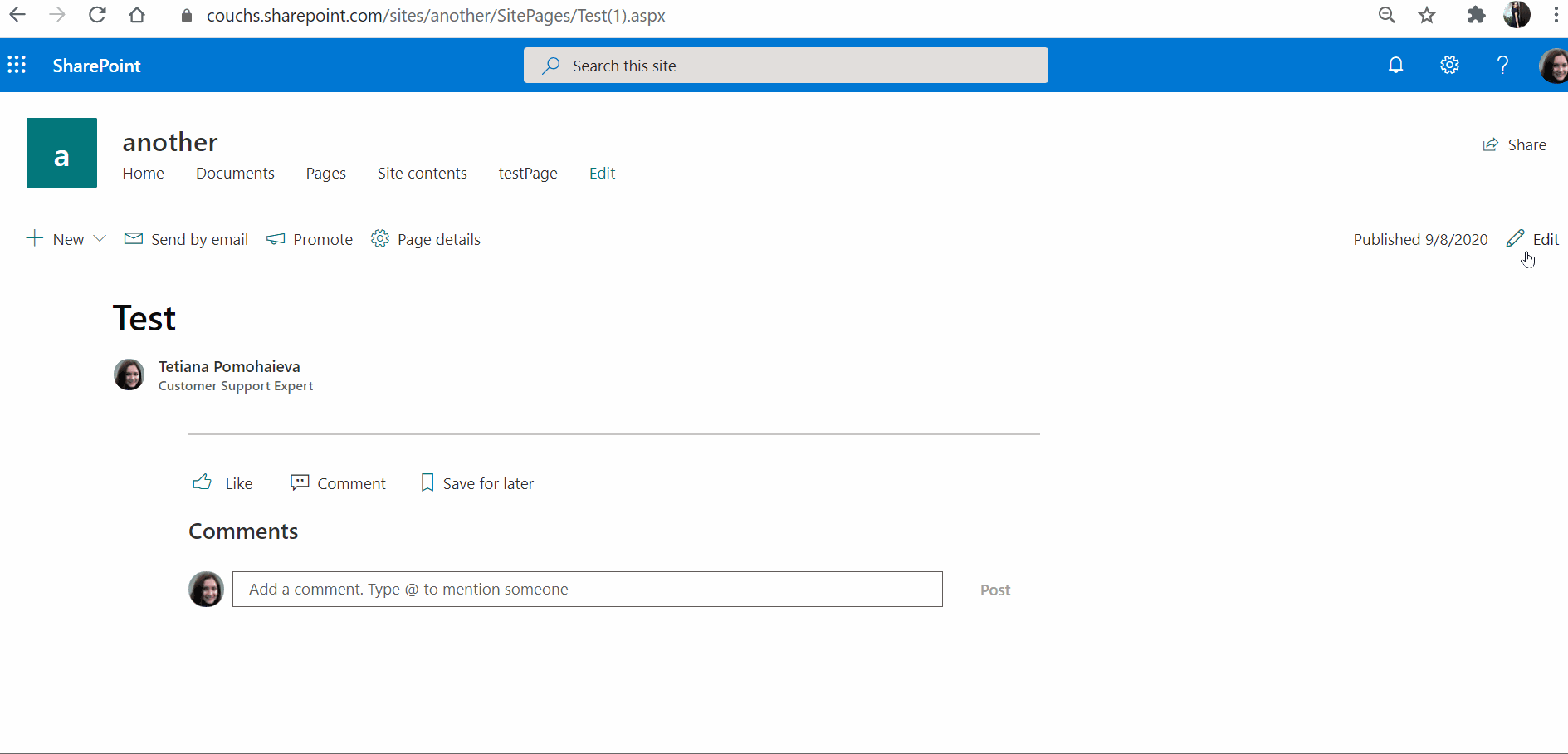Screen dimensions: 1568x754
Task: Expand the New dropdown chevron
Action: click(x=100, y=239)
